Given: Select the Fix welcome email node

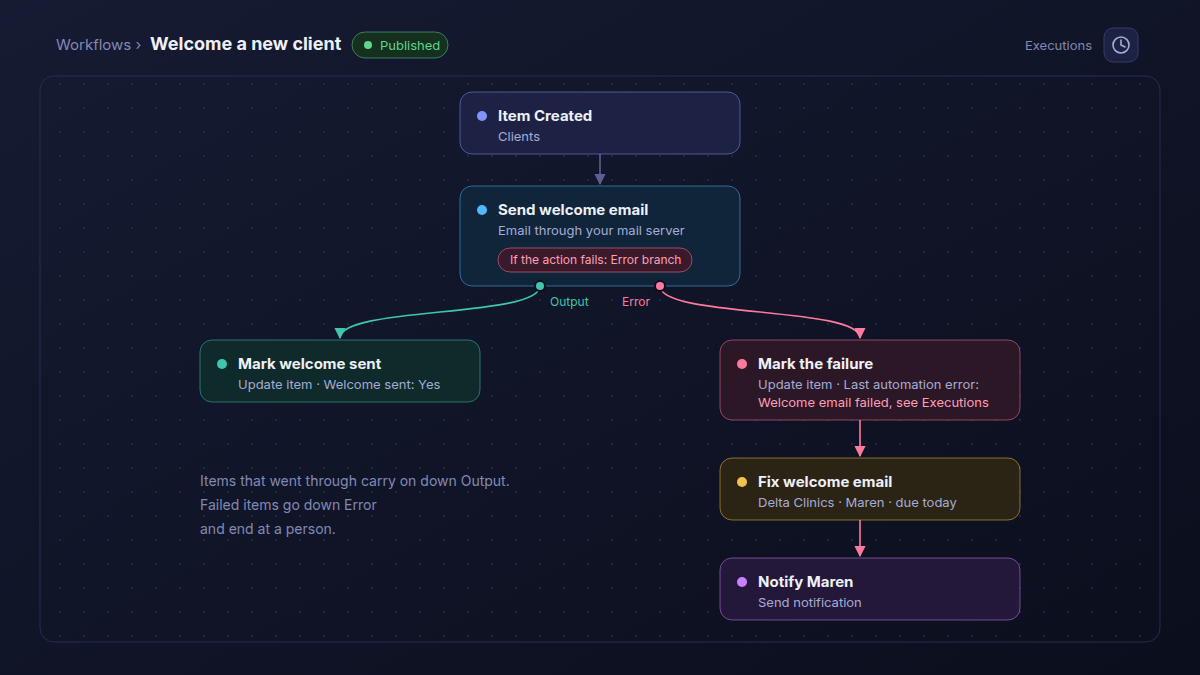Looking at the screenshot, I should click(x=870, y=489).
